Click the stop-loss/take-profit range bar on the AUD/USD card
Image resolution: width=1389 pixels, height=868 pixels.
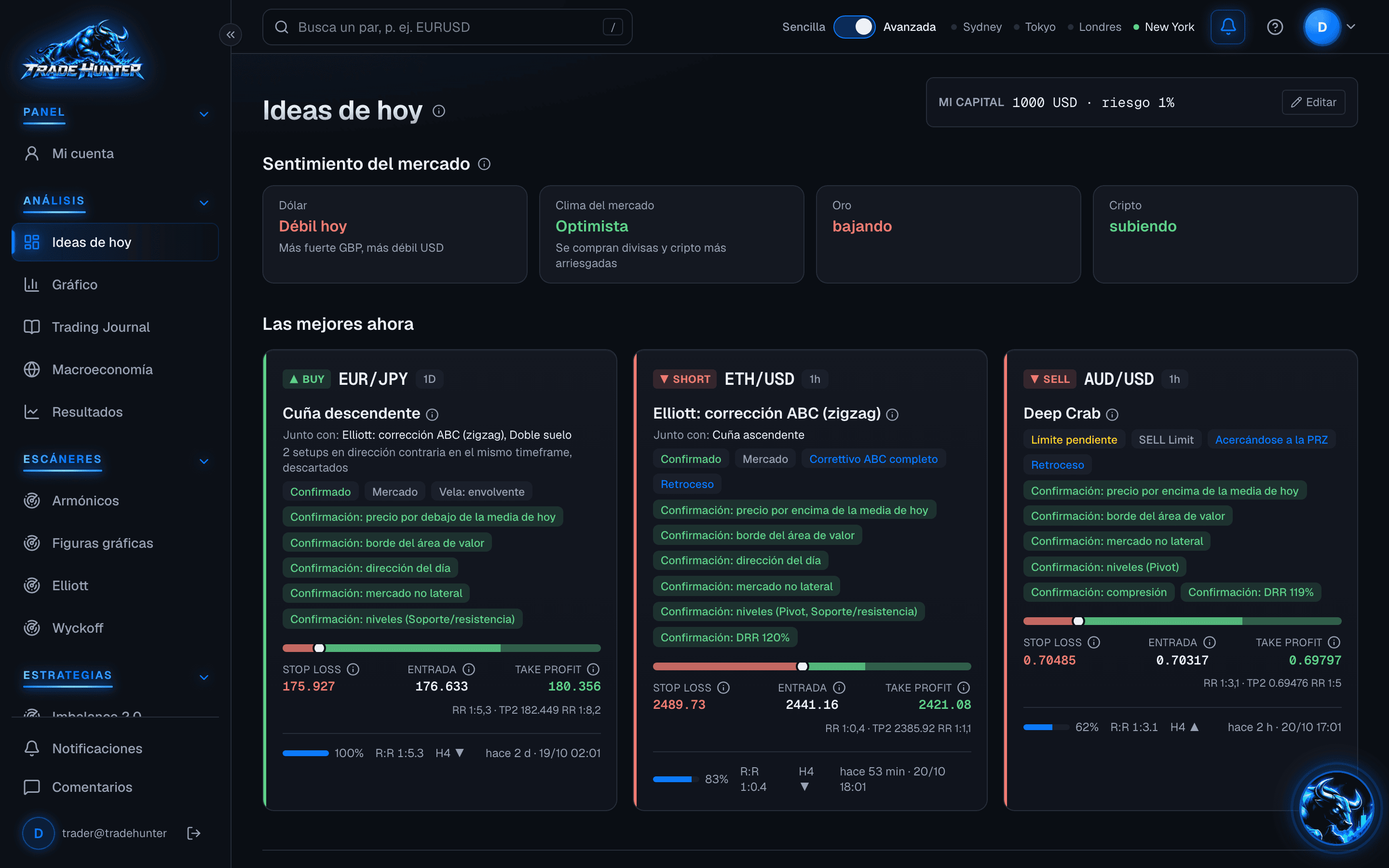coord(1182,621)
